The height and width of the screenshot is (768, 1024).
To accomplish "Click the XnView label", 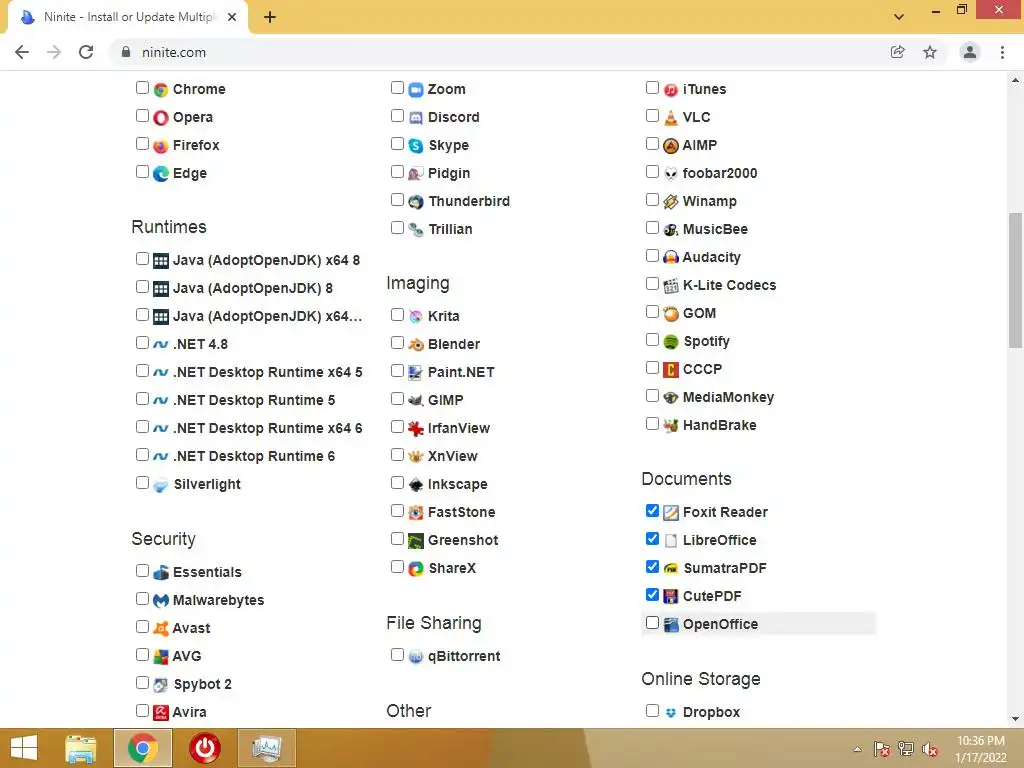I will pos(453,456).
